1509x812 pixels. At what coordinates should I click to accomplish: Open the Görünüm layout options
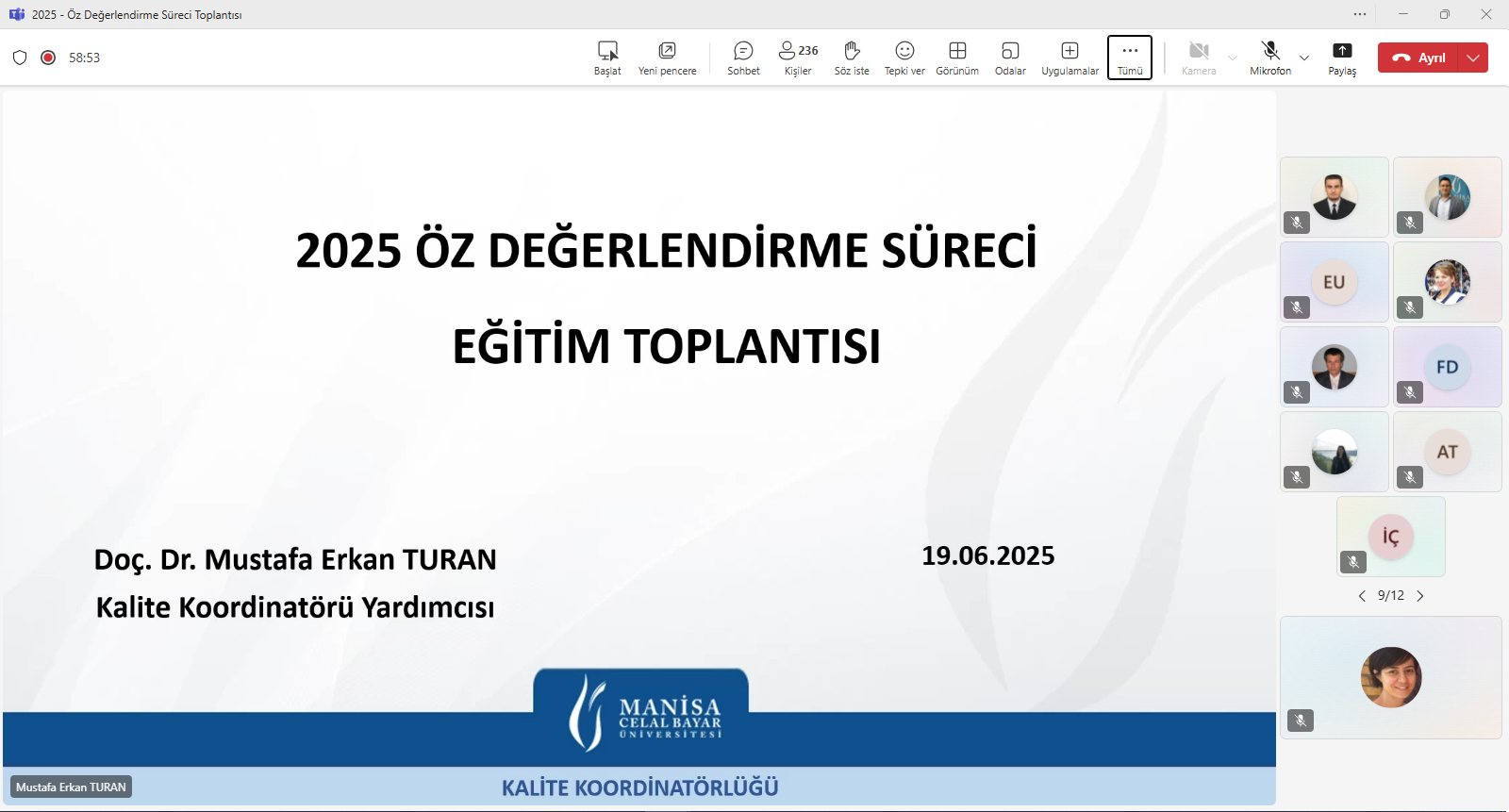pyautogui.click(x=957, y=58)
